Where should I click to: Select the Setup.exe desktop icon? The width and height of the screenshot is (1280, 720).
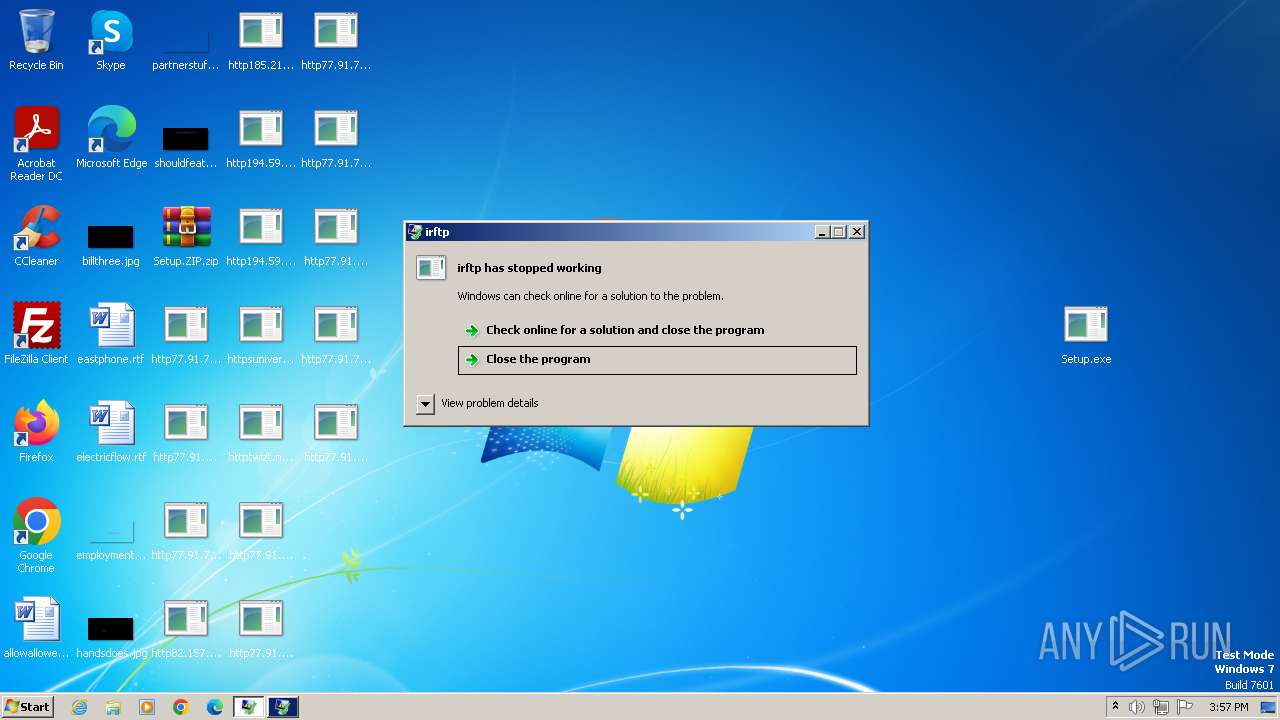tap(1086, 334)
